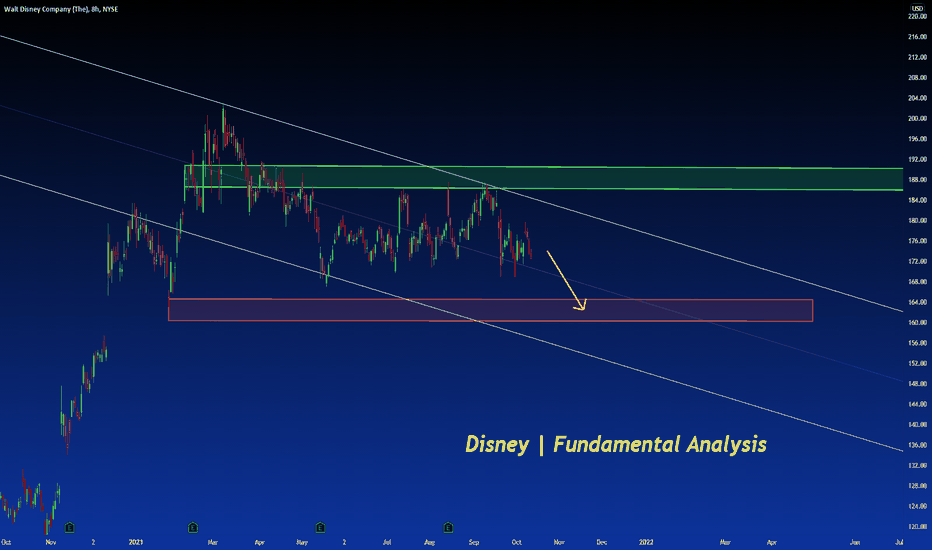Open the earnings marker near Nov 2020
This screenshot has width=932, height=550.
(70, 527)
